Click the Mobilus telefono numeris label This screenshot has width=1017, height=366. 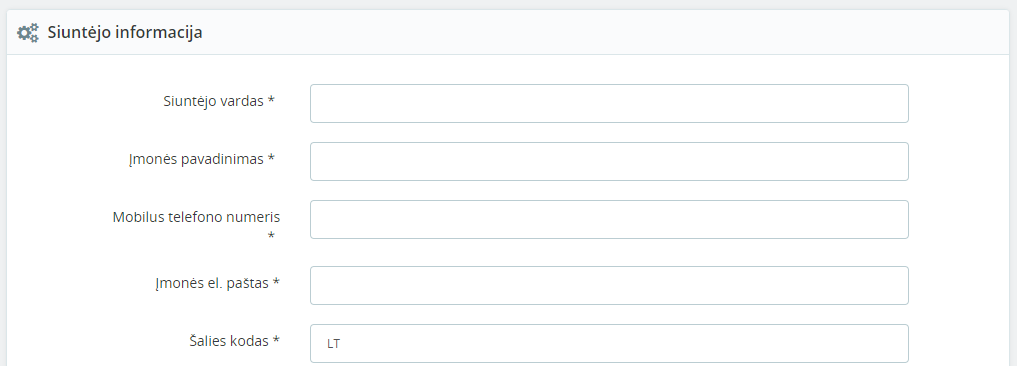click(196, 217)
